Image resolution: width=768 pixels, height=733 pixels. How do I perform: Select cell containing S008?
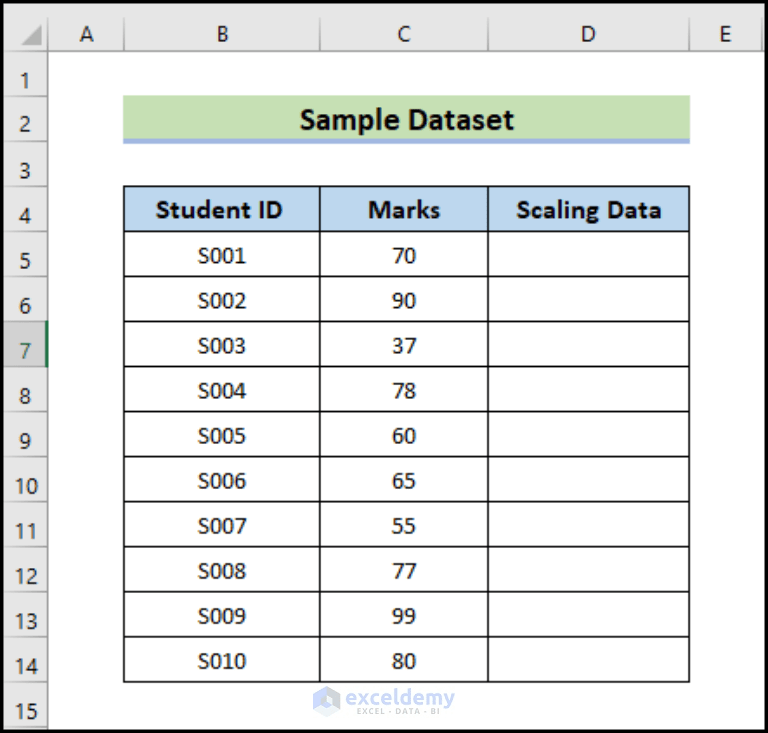pyautogui.click(x=222, y=569)
